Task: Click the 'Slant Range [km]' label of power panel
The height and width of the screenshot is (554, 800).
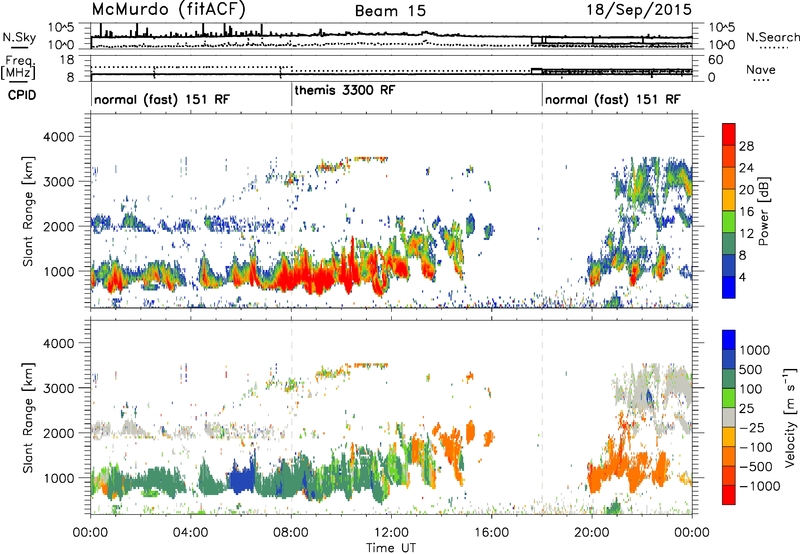Action: [x=28, y=211]
